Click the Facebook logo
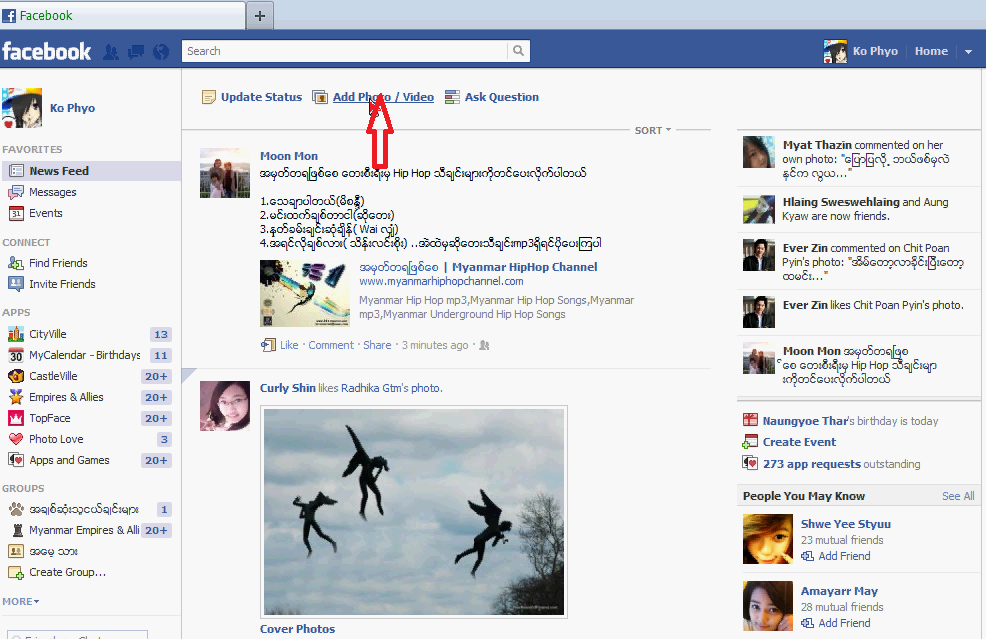The width and height of the screenshot is (986, 639). (x=47, y=51)
